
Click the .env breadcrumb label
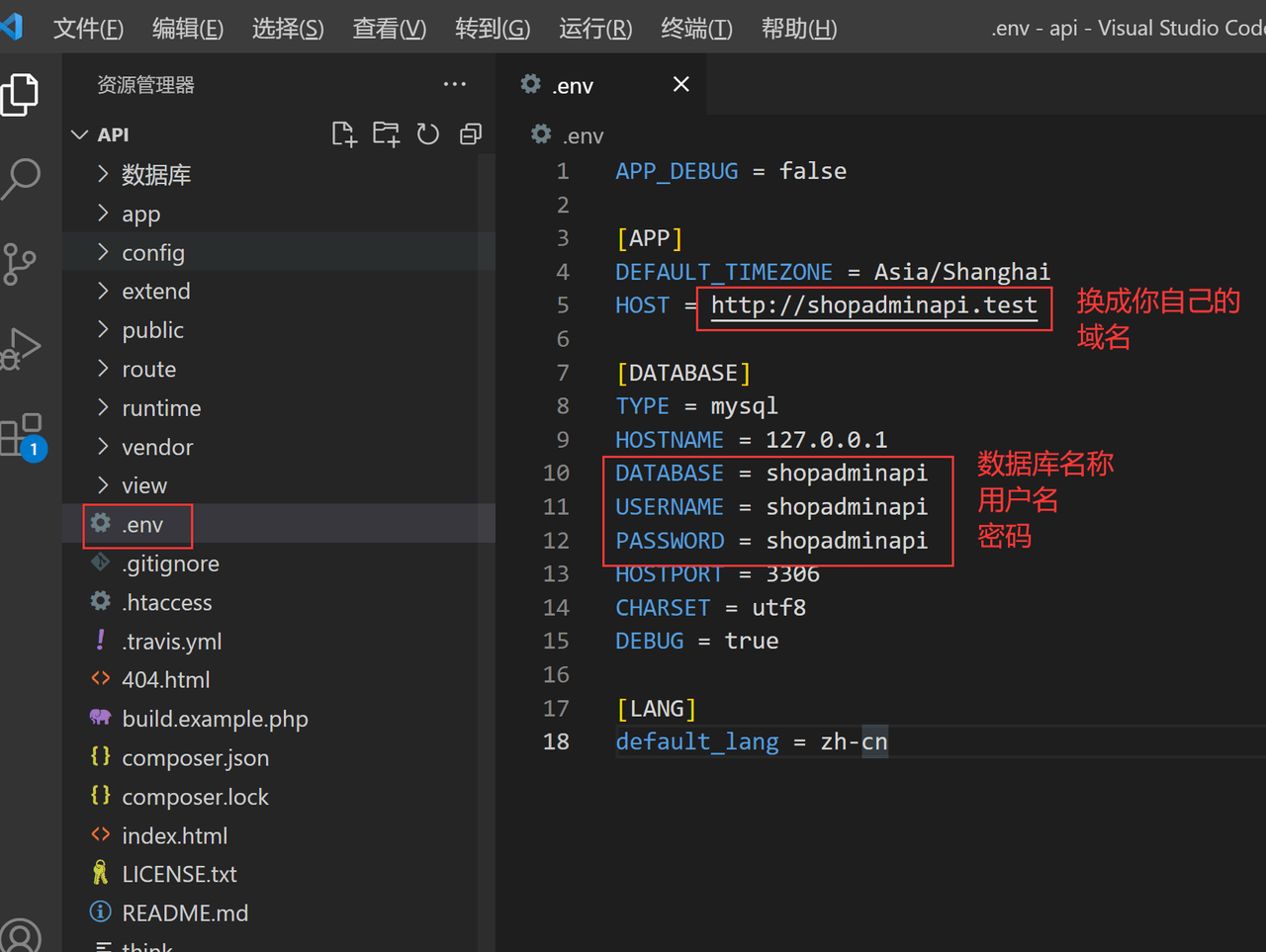click(x=584, y=135)
